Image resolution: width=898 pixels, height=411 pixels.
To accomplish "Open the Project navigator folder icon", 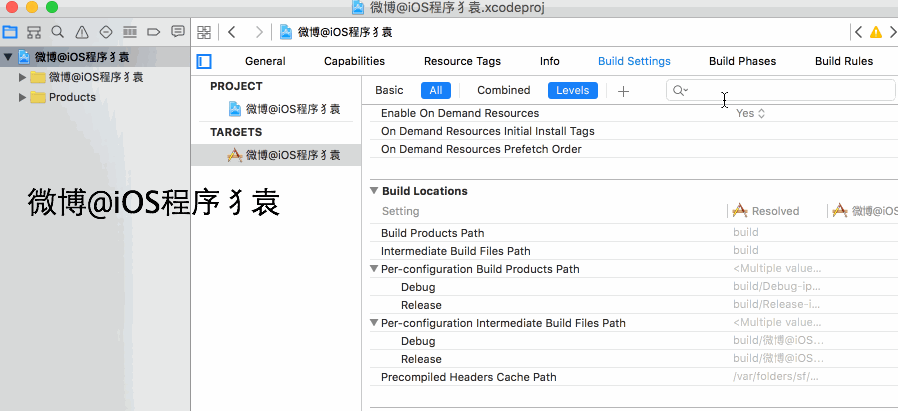I will pos(12,32).
